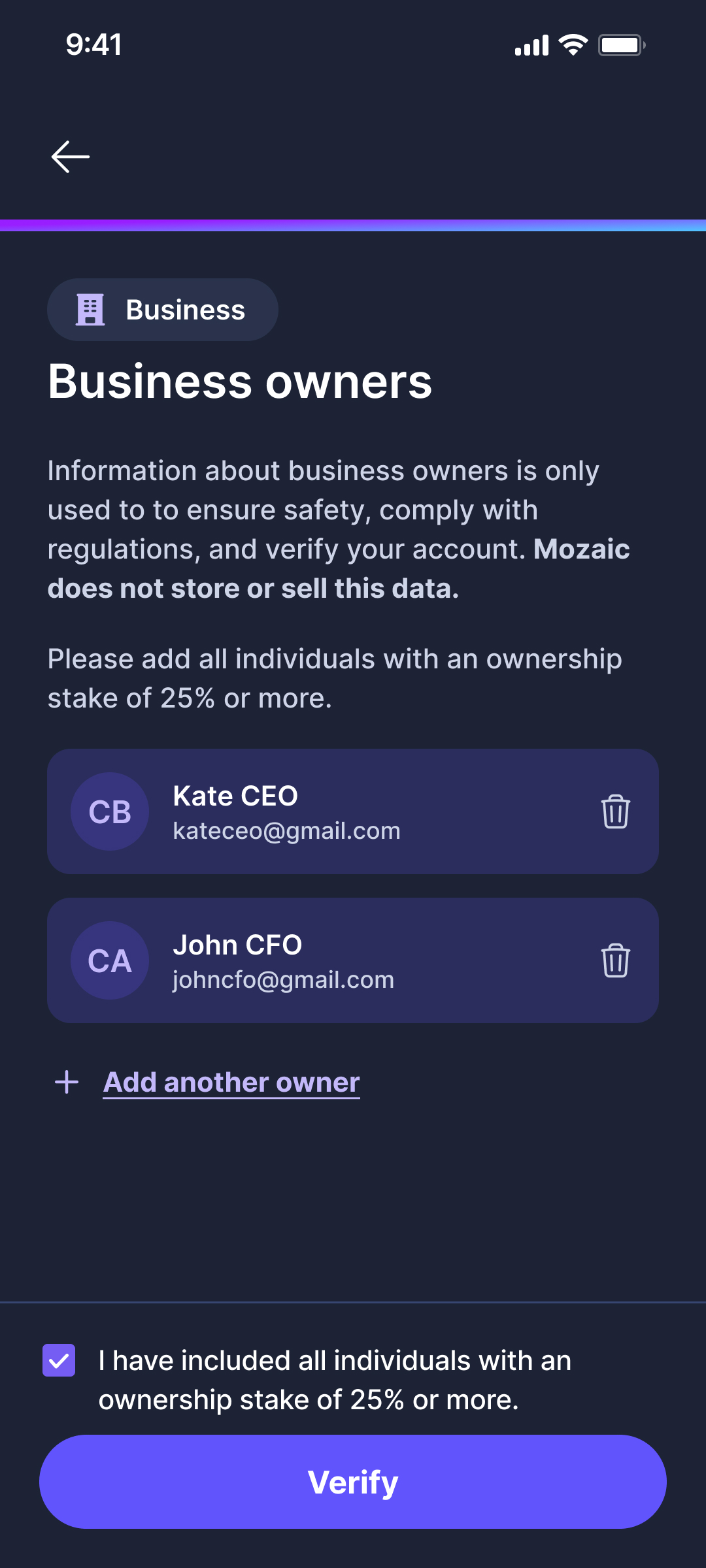Tap the battery status icon

(x=621, y=45)
